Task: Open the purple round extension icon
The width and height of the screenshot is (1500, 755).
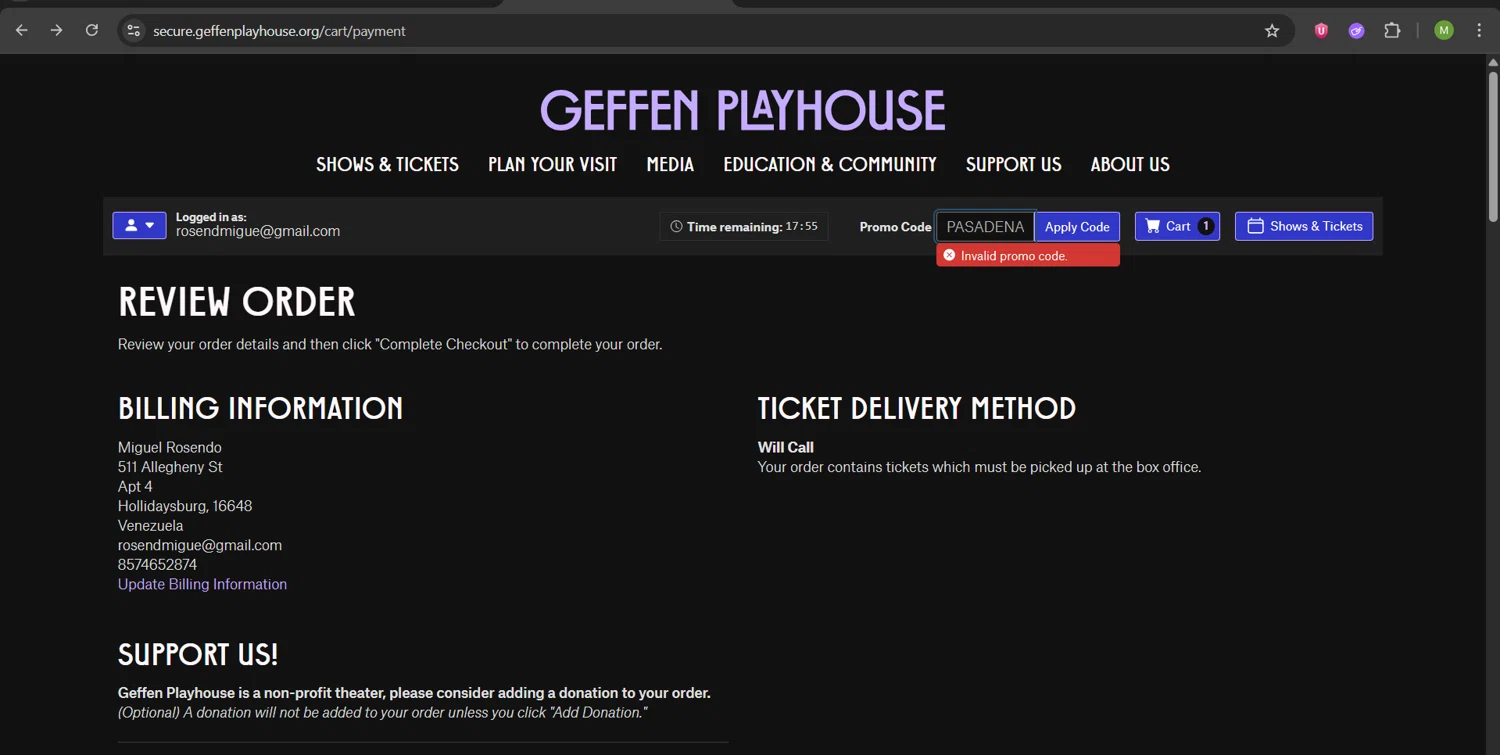Action: point(1356,31)
